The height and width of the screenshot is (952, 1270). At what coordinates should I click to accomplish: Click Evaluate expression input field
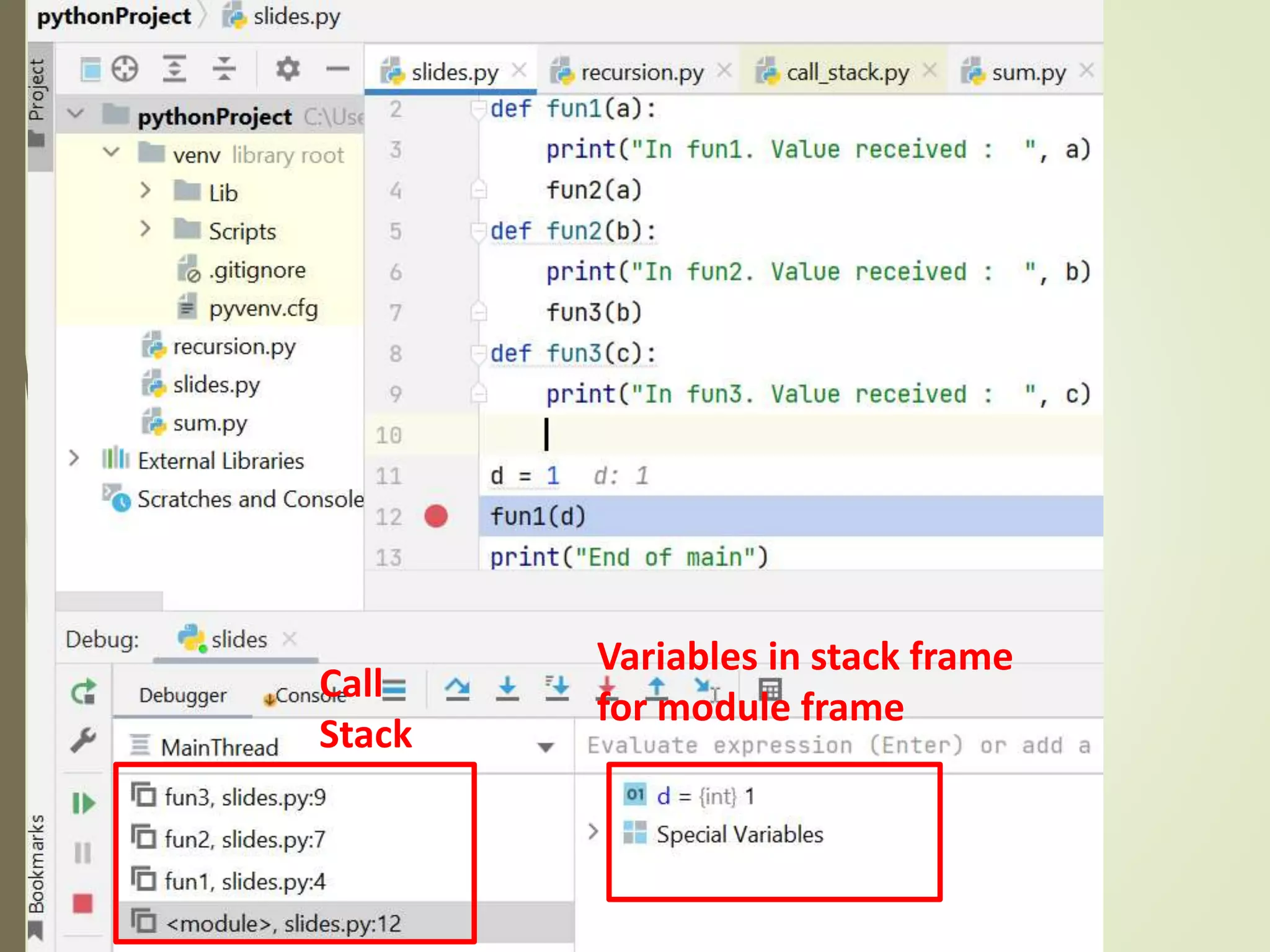840,746
